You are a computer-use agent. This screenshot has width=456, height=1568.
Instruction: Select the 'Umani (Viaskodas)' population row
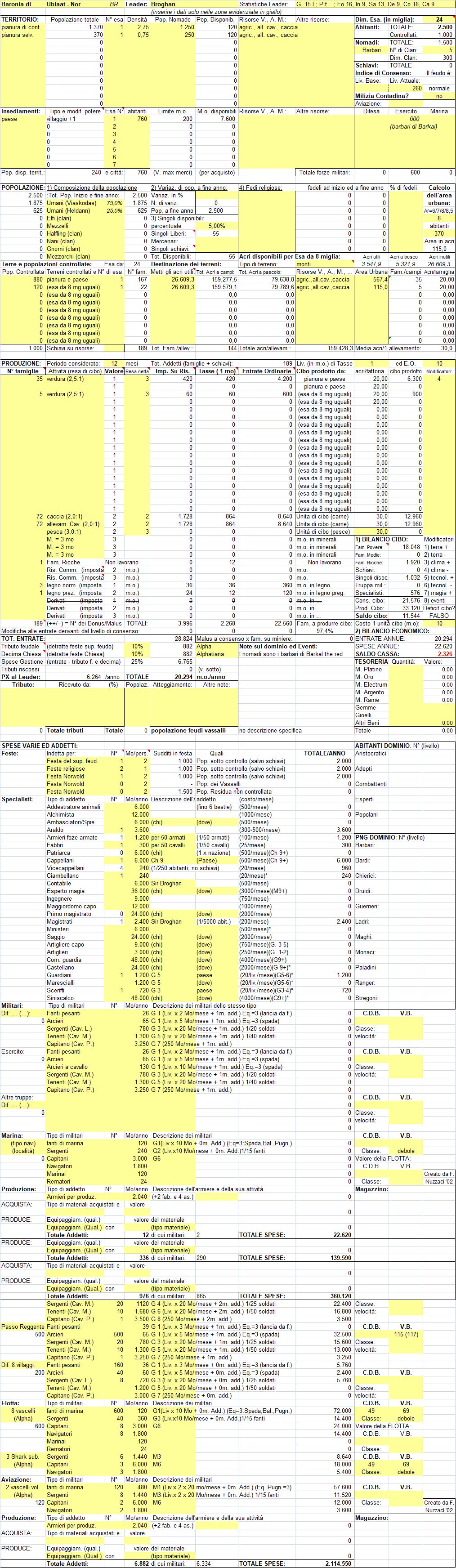tap(71, 203)
